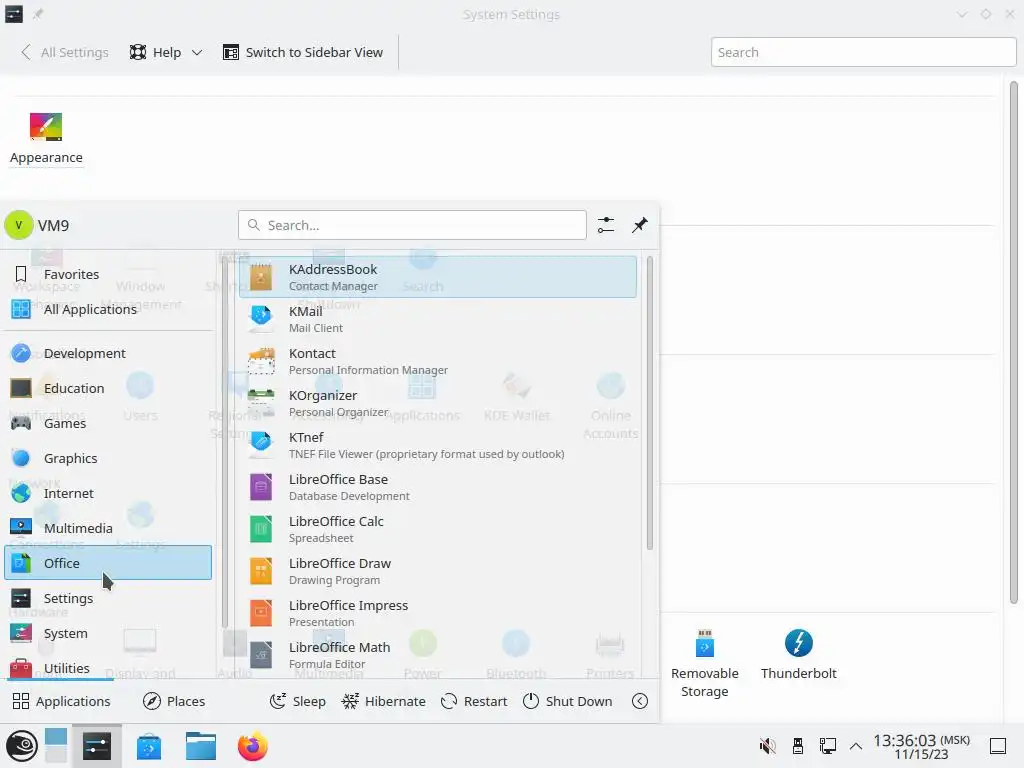Open the Help dropdown menu
Image resolution: width=1024 pixels, height=768 pixels.
(x=166, y=52)
